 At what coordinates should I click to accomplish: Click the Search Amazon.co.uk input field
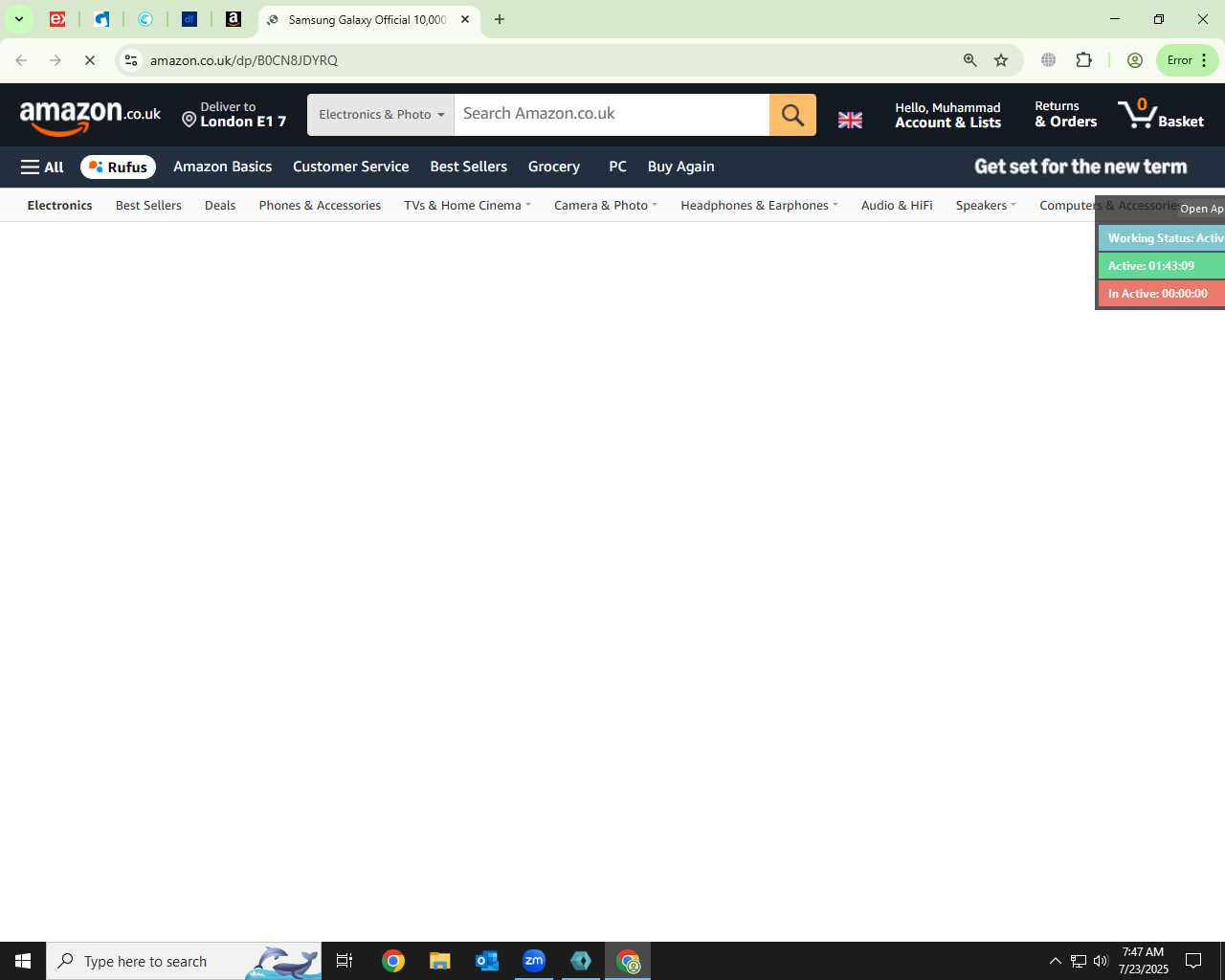point(612,115)
